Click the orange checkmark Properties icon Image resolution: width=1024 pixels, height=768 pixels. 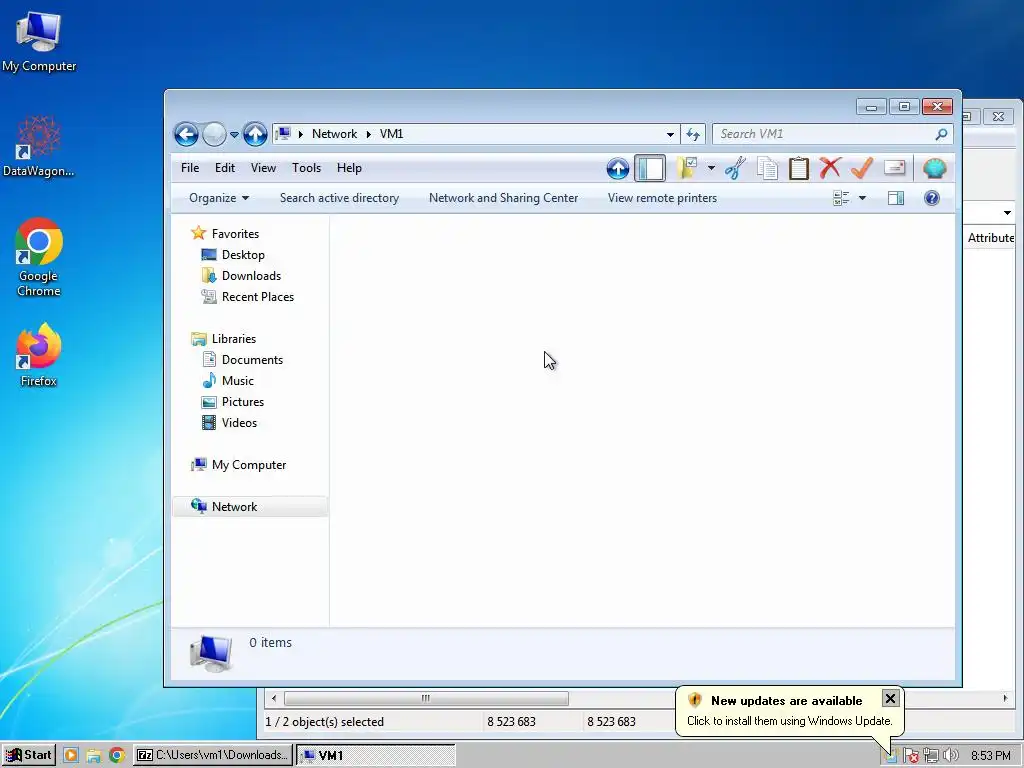pyautogui.click(x=862, y=168)
